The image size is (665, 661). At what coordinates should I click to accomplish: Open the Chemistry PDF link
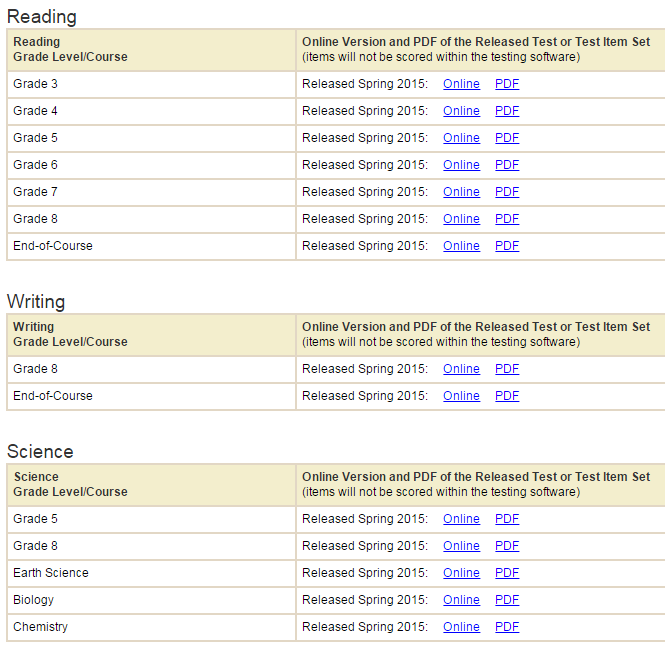507,627
